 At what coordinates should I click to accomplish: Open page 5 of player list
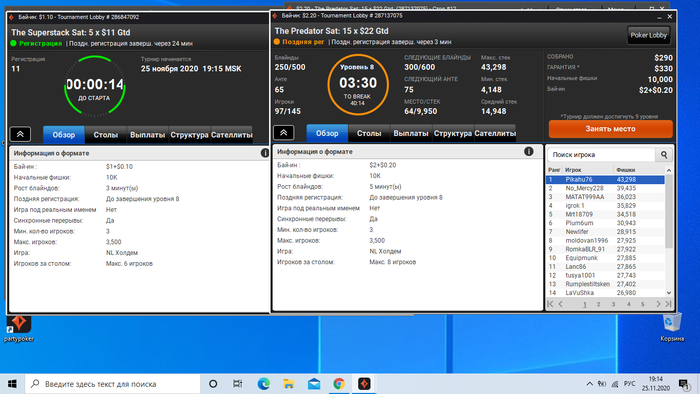[643, 304]
